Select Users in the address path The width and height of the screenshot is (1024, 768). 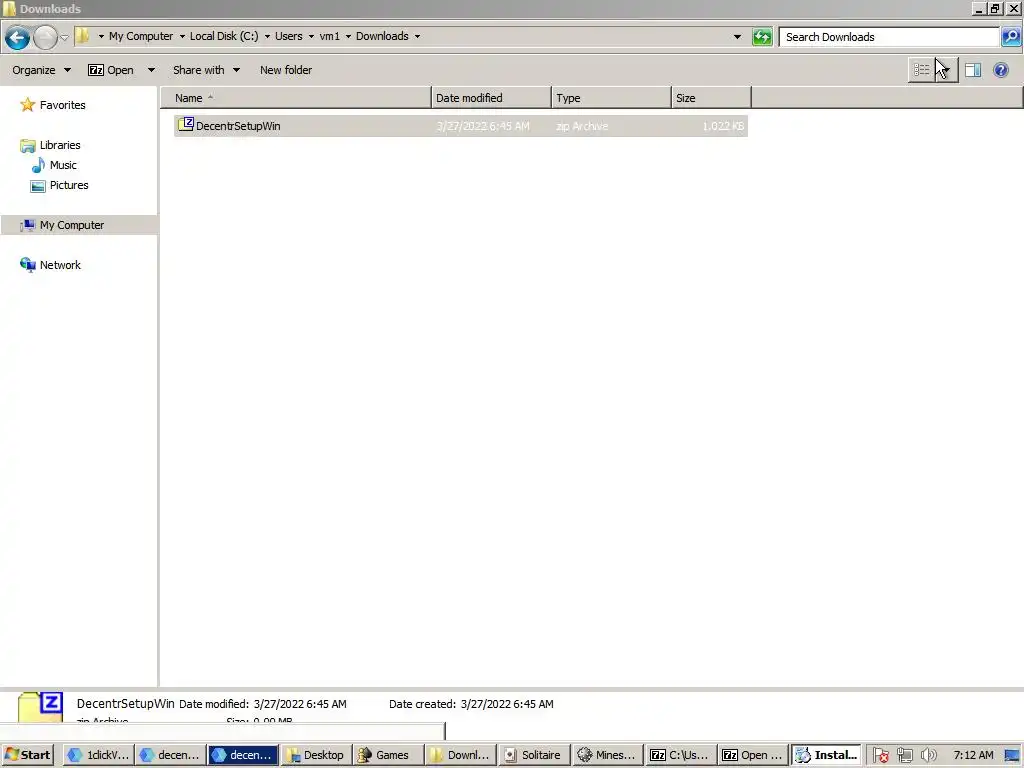pyautogui.click(x=289, y=37)
